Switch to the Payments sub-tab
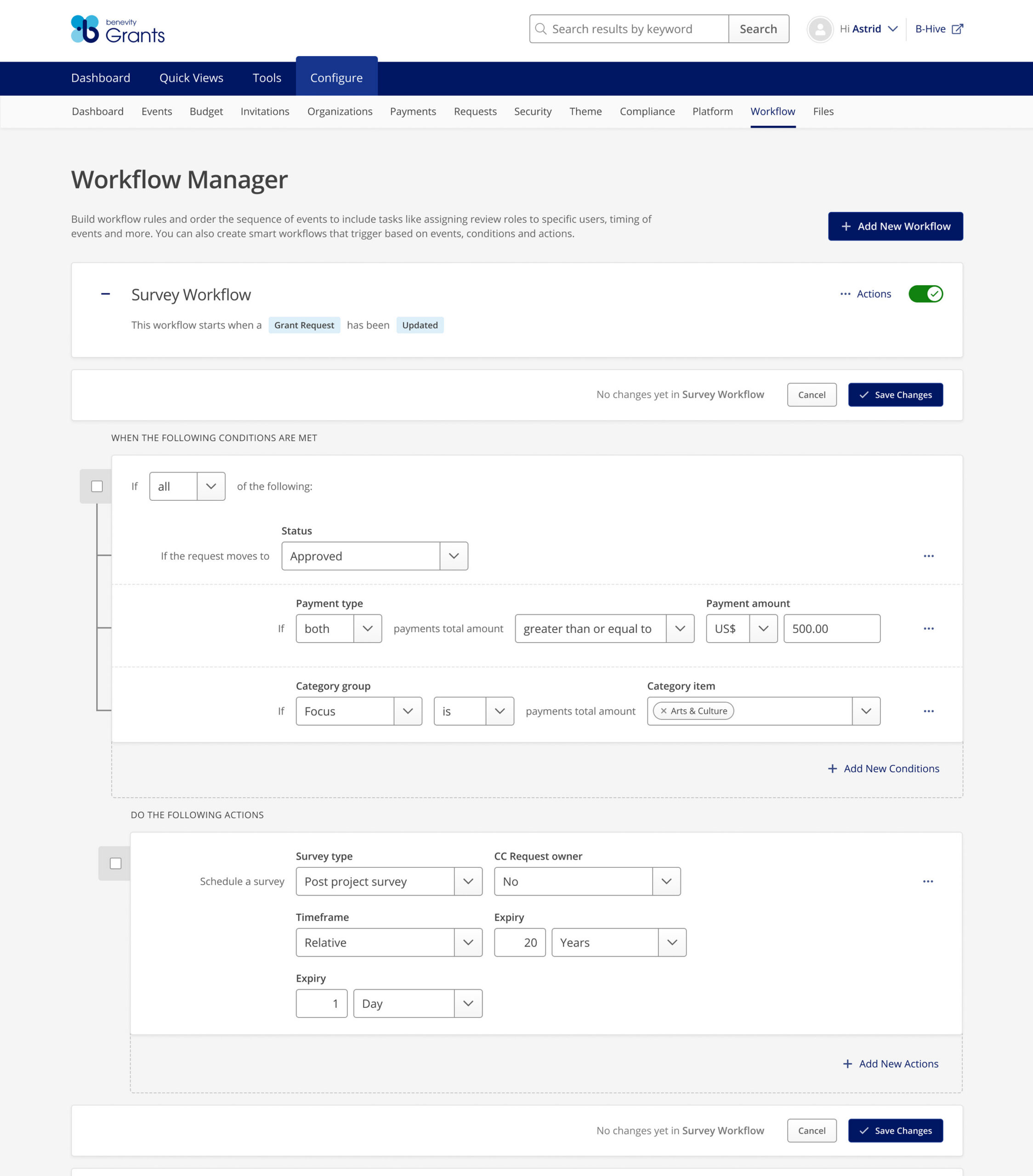This screenshot has height=1176, width=1033. (x=413, y=112)
